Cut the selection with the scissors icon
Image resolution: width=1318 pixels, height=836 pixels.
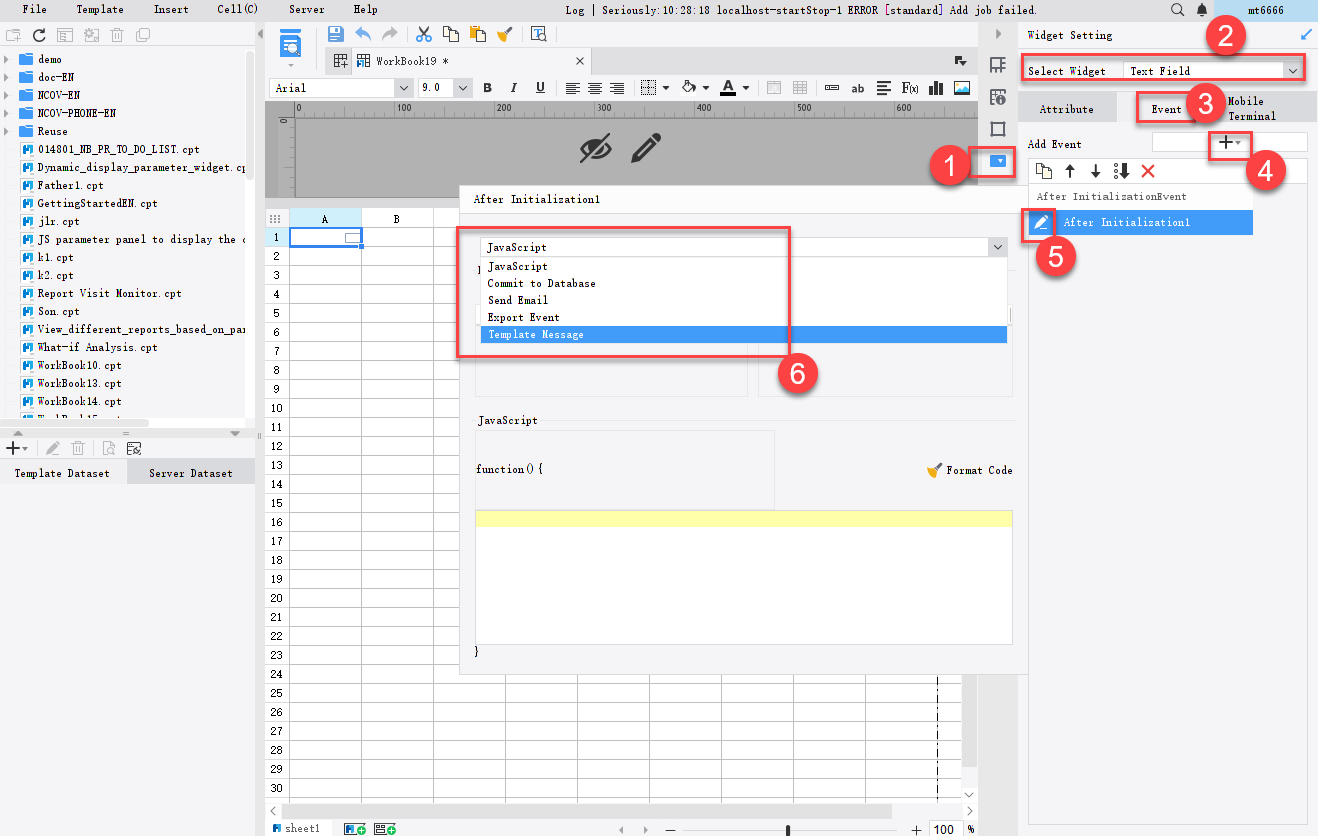tap(424, 34)
